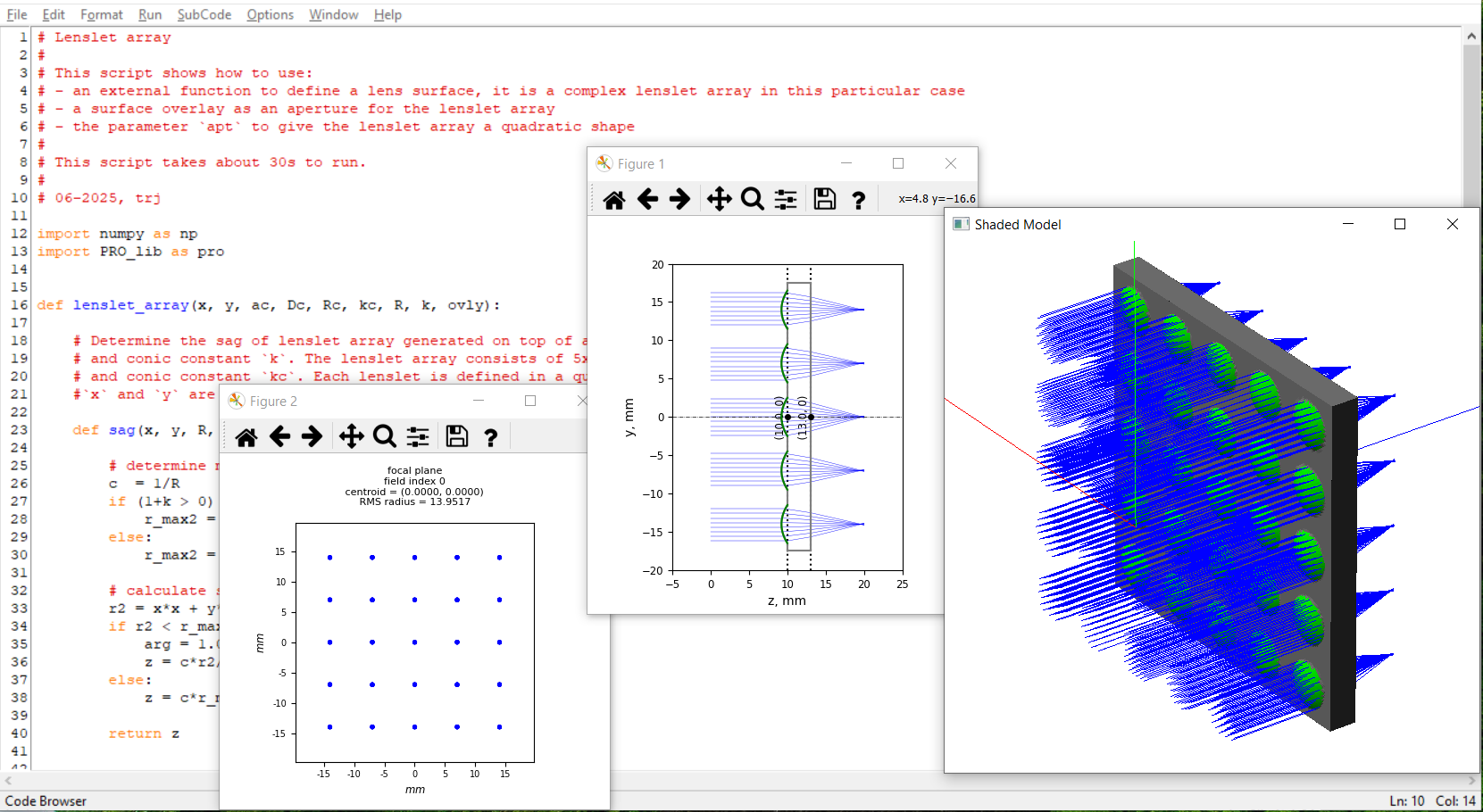Enable the Pan tool in Figure 2
The width and height of the screenshot is (1483, 812).
coord(351,436)
